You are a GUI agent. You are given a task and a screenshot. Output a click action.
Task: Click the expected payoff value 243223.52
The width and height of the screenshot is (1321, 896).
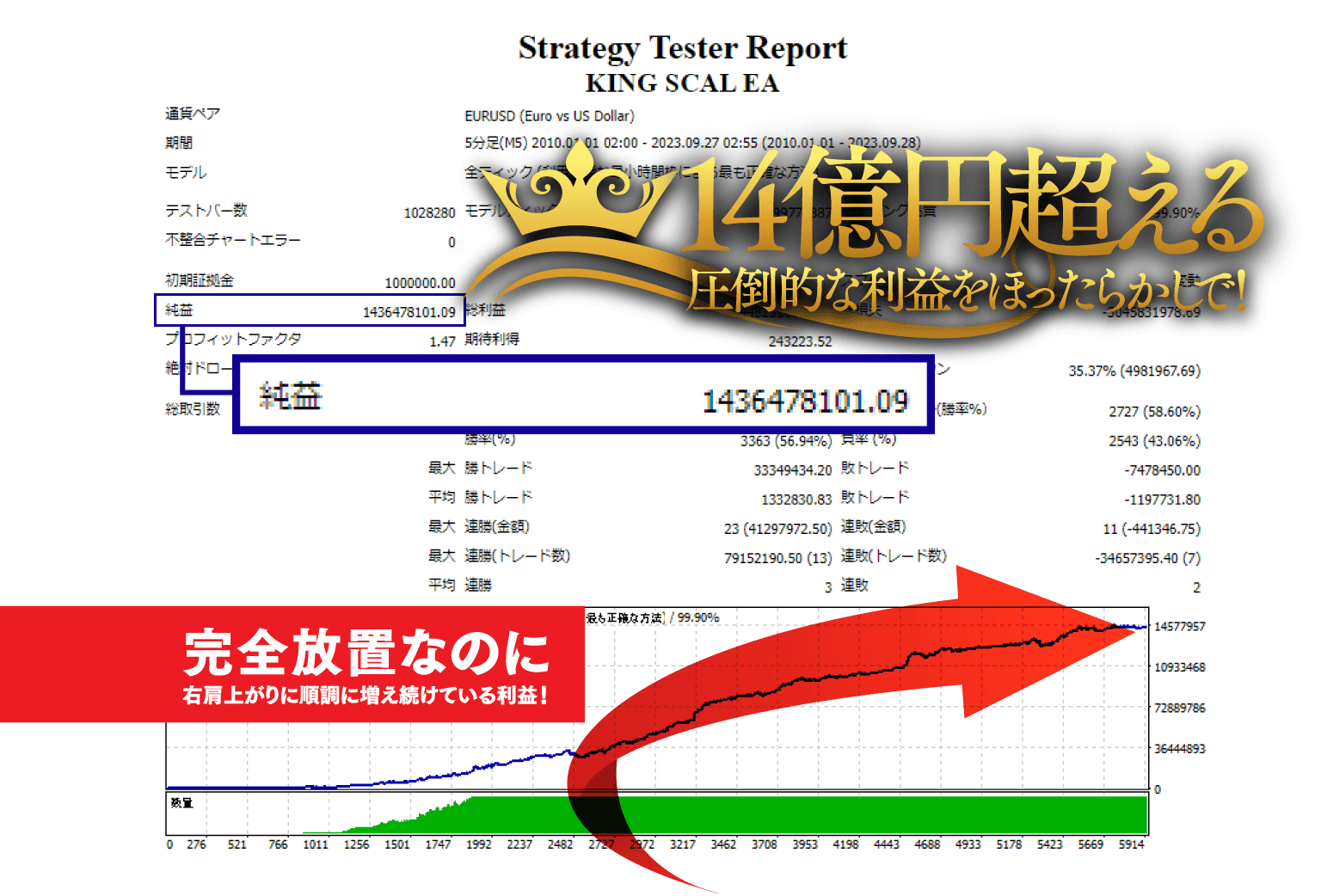tap(800, 341)
